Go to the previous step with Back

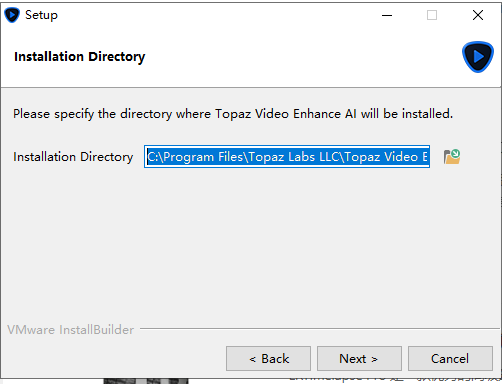coord(268,359)
